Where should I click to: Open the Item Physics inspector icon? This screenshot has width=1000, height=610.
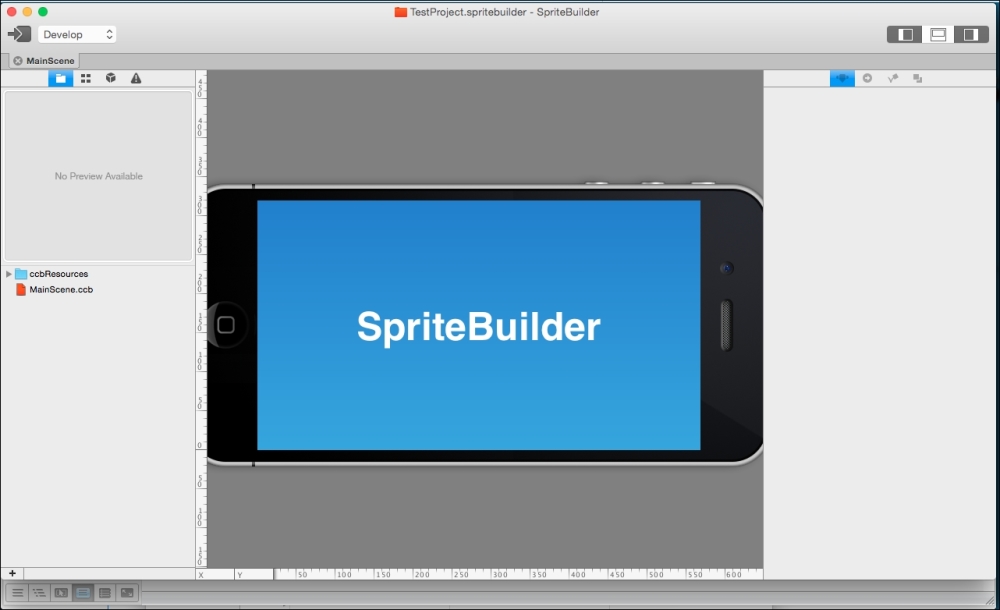pos(892,78)
